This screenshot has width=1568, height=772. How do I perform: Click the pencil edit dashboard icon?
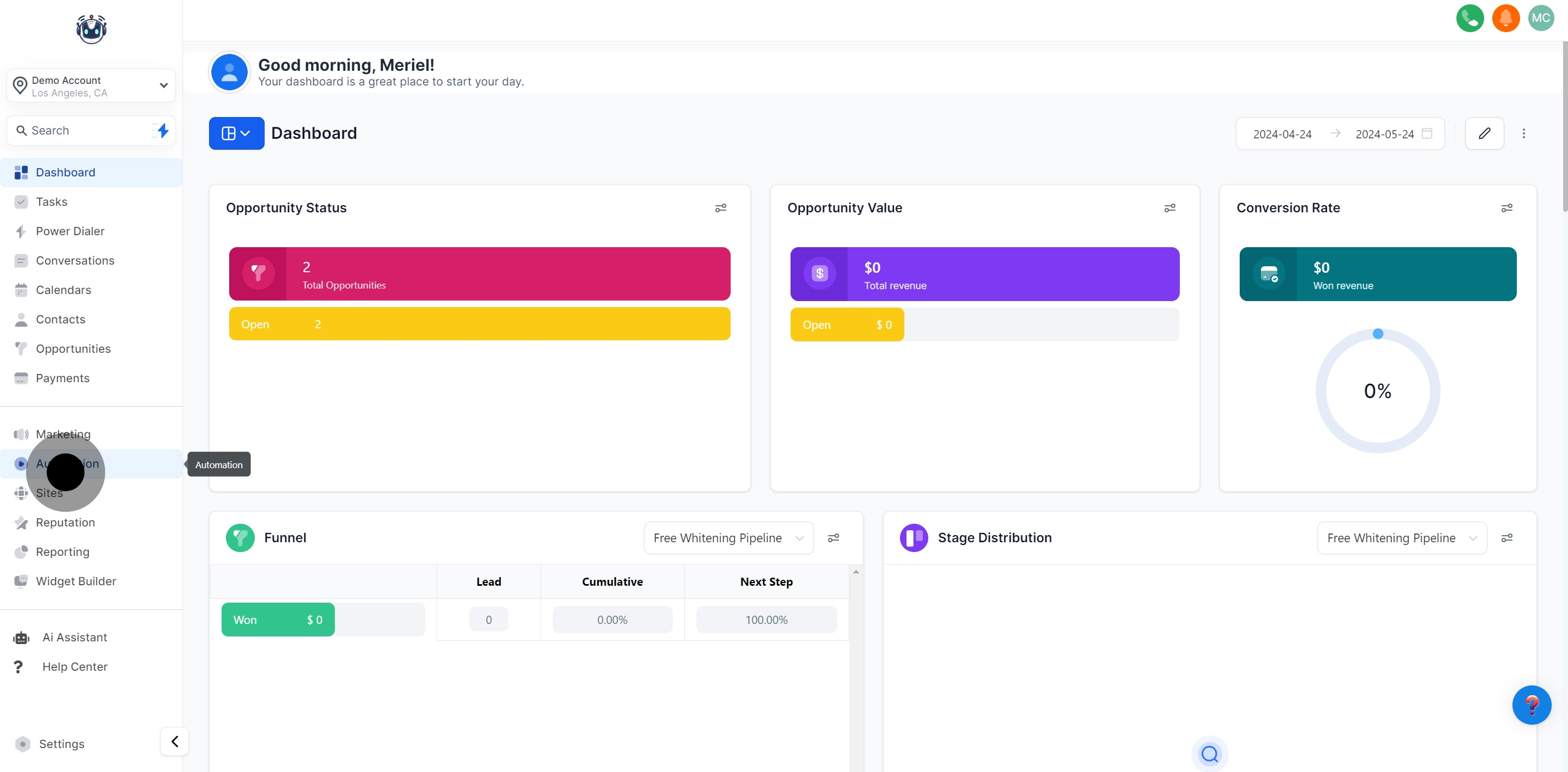coord(1484,133)
